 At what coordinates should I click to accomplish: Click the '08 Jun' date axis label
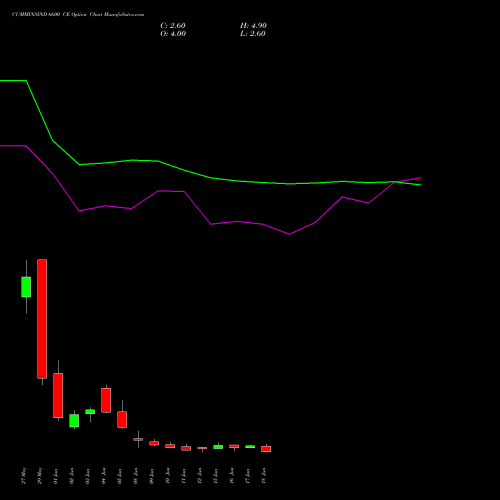(x=136, y=476)
